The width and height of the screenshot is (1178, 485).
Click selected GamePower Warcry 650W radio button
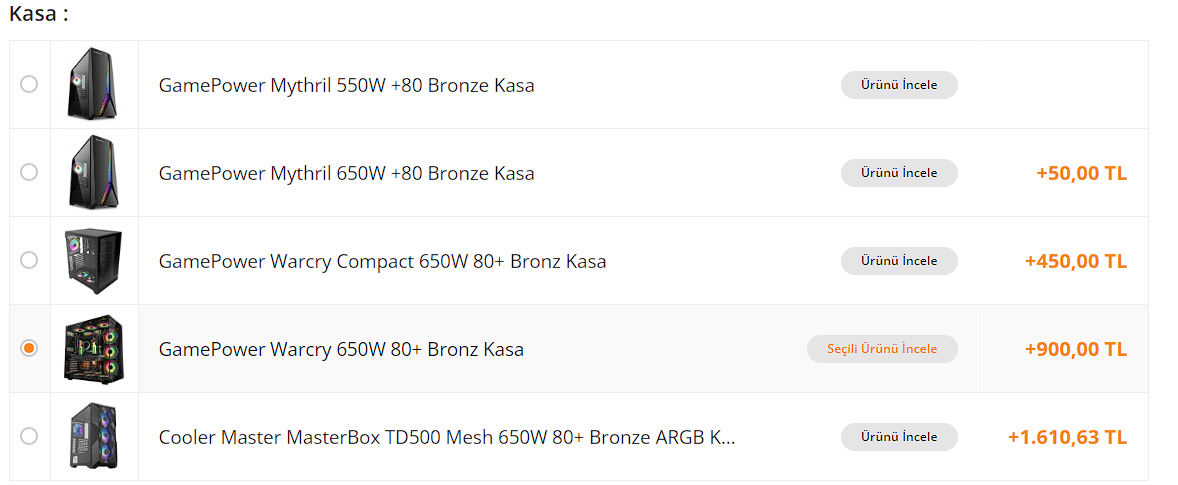(x=29, y=348)
